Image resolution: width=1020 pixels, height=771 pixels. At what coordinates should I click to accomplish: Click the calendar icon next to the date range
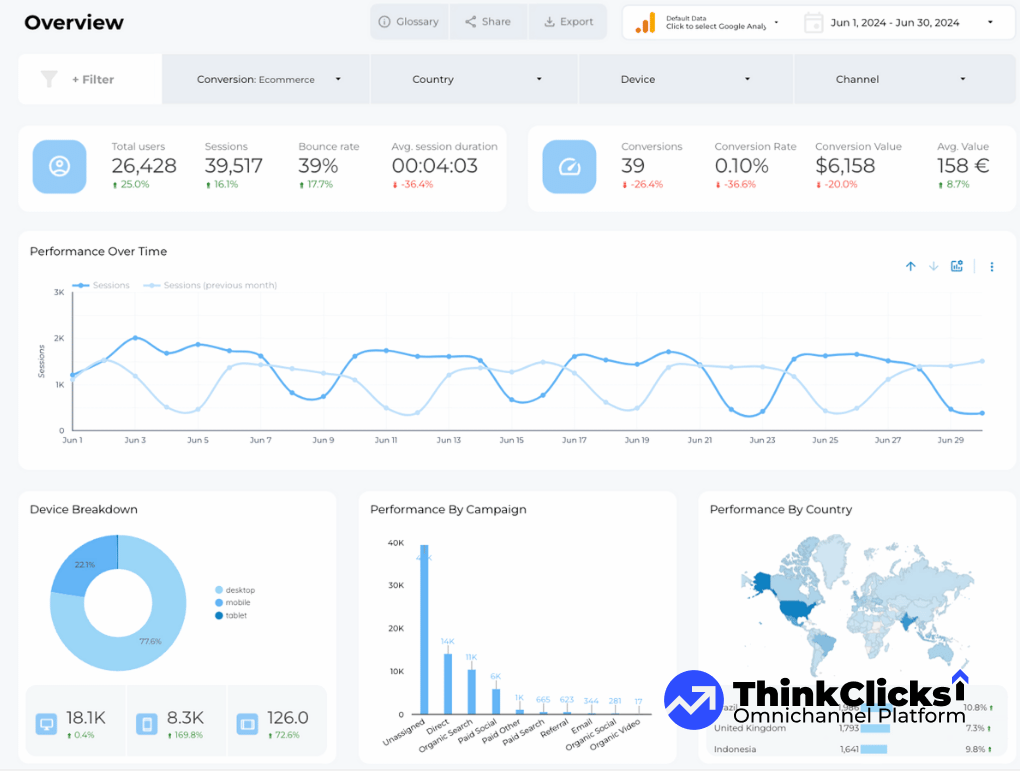(x=813, y=20)
